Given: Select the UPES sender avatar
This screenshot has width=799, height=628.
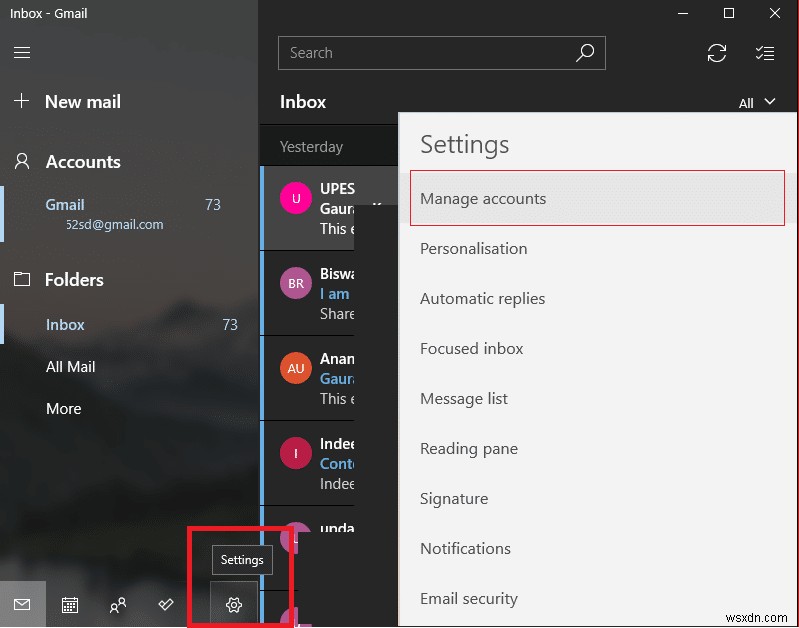Looking at the screenshot, I should (x=296, y=198).
